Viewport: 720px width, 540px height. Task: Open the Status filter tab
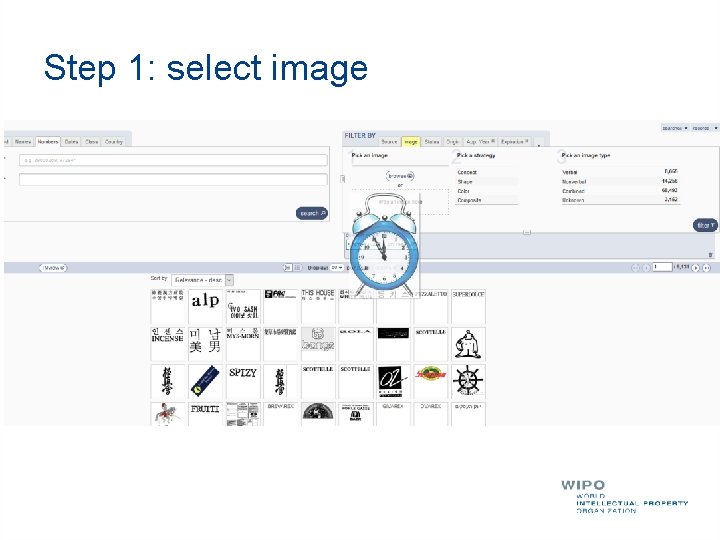[432, 142]
